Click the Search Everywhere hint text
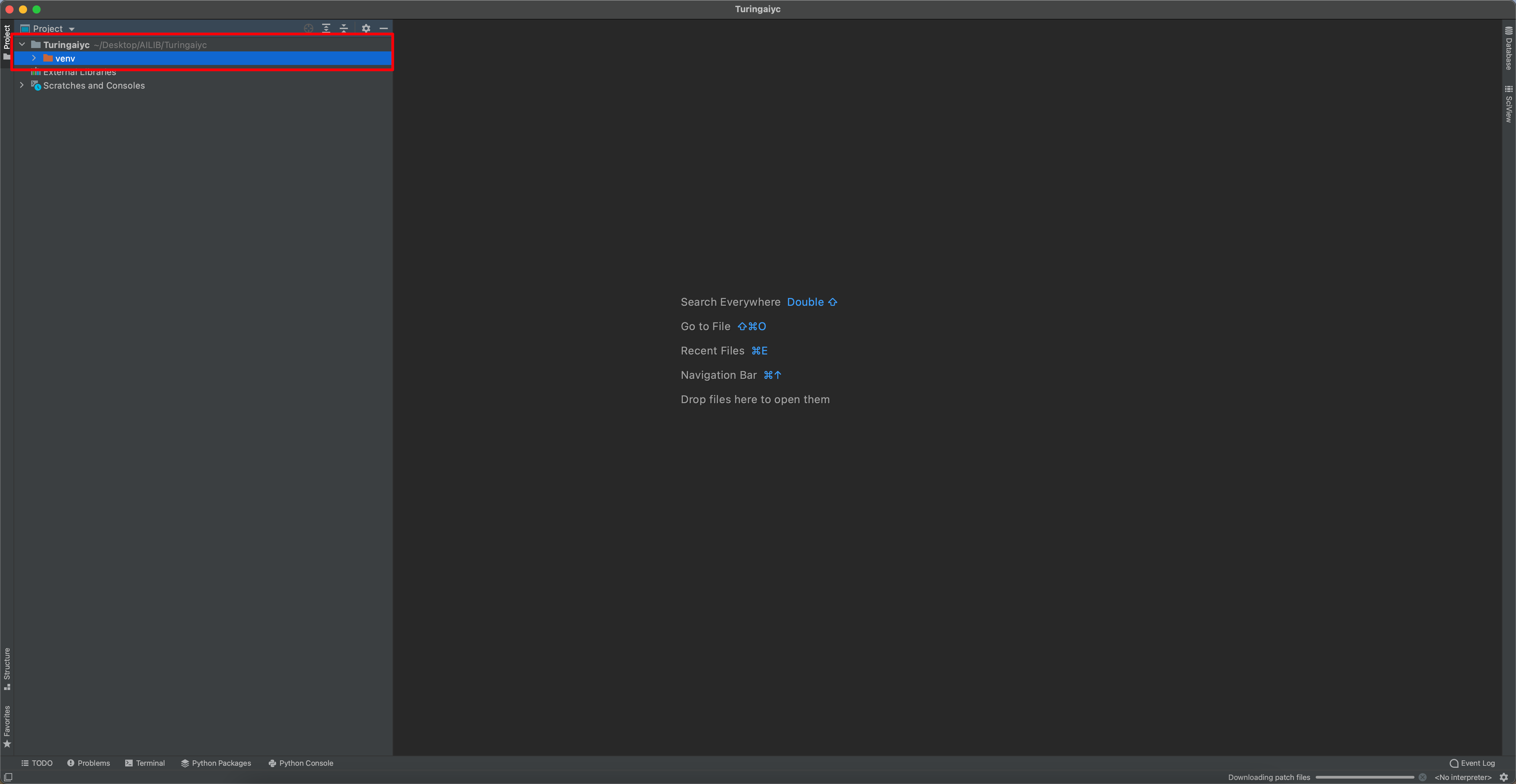Image resolution: width=1516 pixels, height=784 pixels. 730,302
